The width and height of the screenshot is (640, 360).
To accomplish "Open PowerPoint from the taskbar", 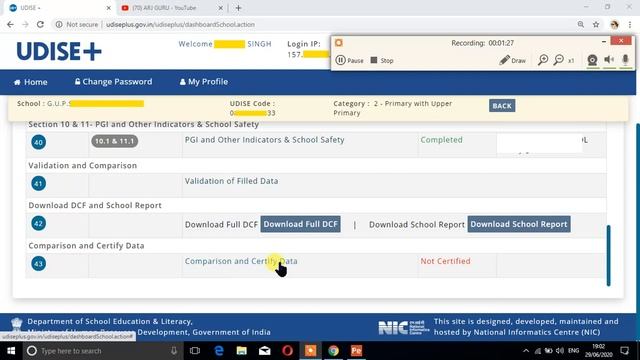I will coord(356,351).
